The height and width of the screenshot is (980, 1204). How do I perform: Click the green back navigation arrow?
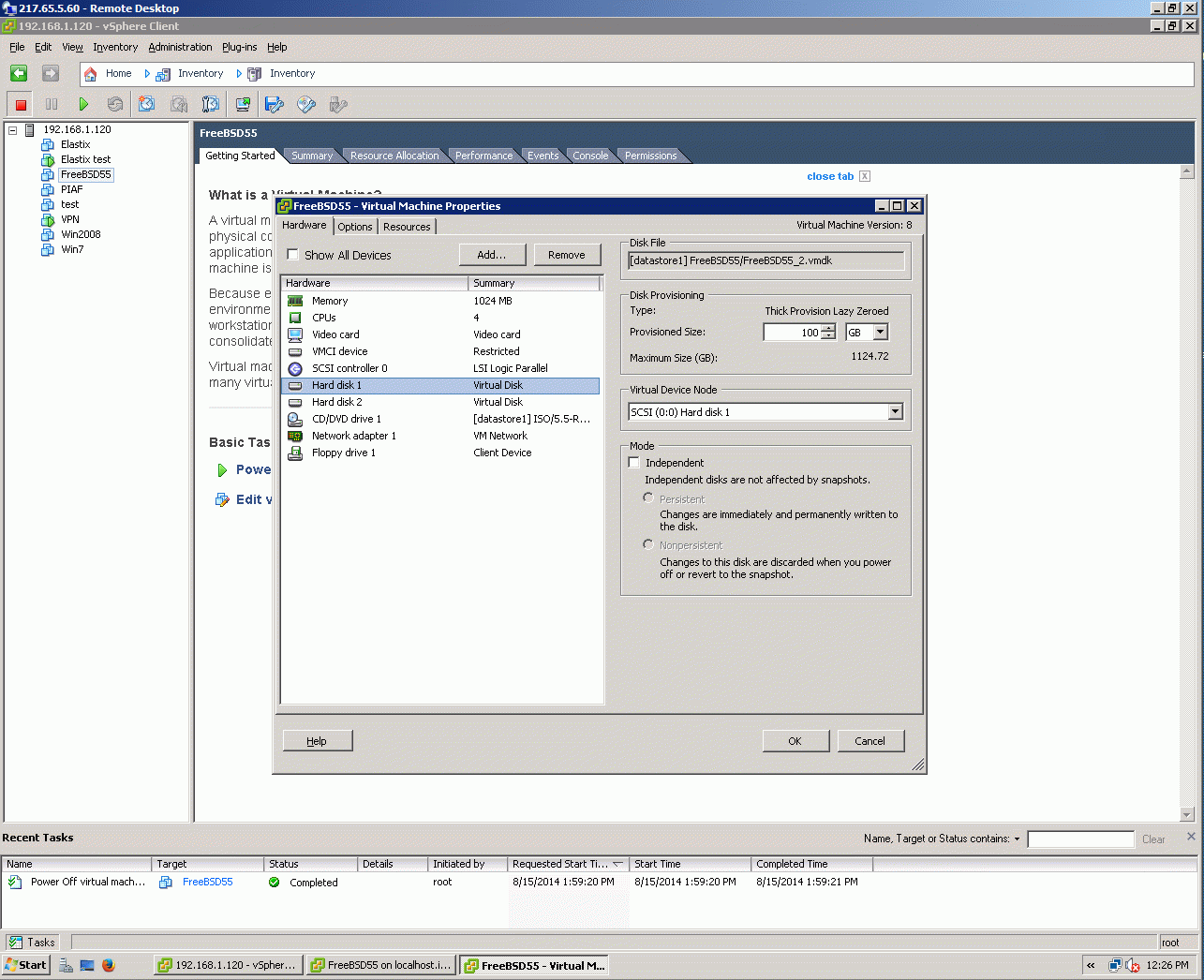click(x=19, y=73)
